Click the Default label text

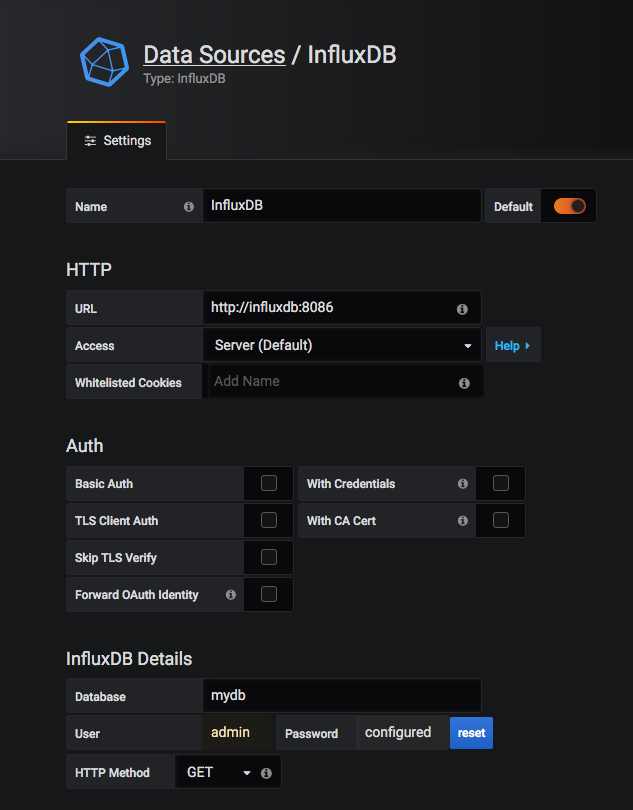tap(513, 207)
